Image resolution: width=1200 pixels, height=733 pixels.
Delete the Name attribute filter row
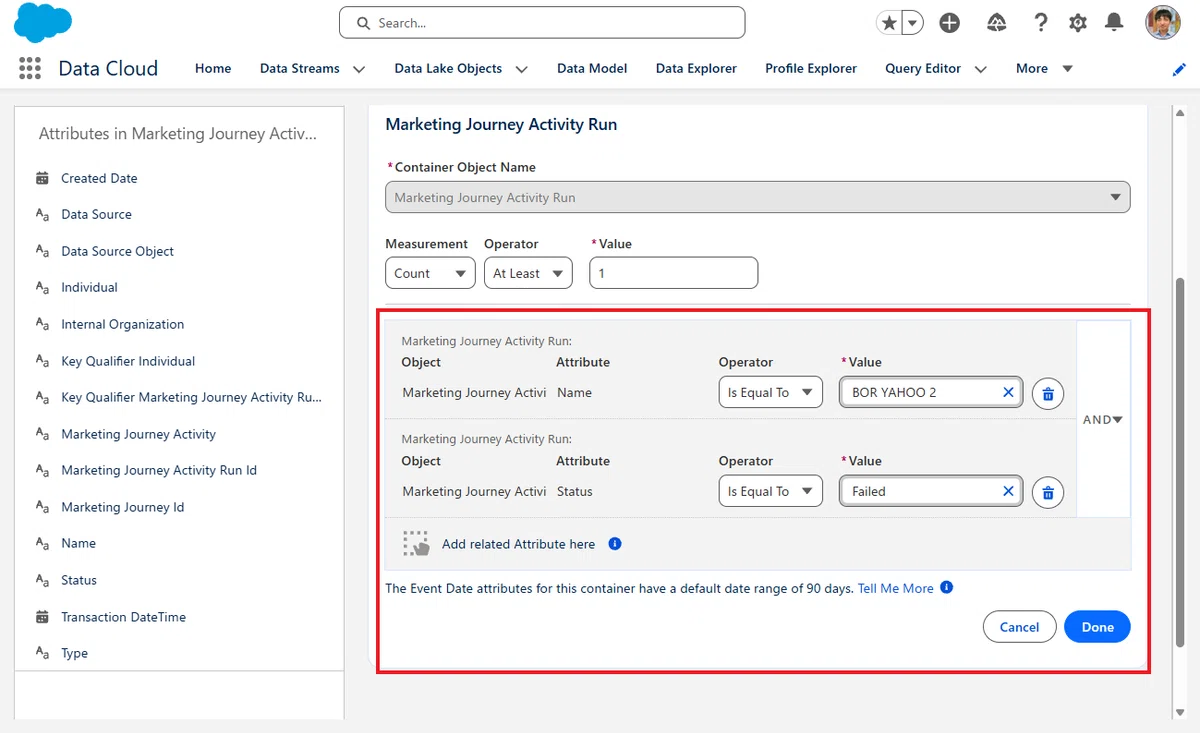pyautogui.click(x=1048, y=393)
